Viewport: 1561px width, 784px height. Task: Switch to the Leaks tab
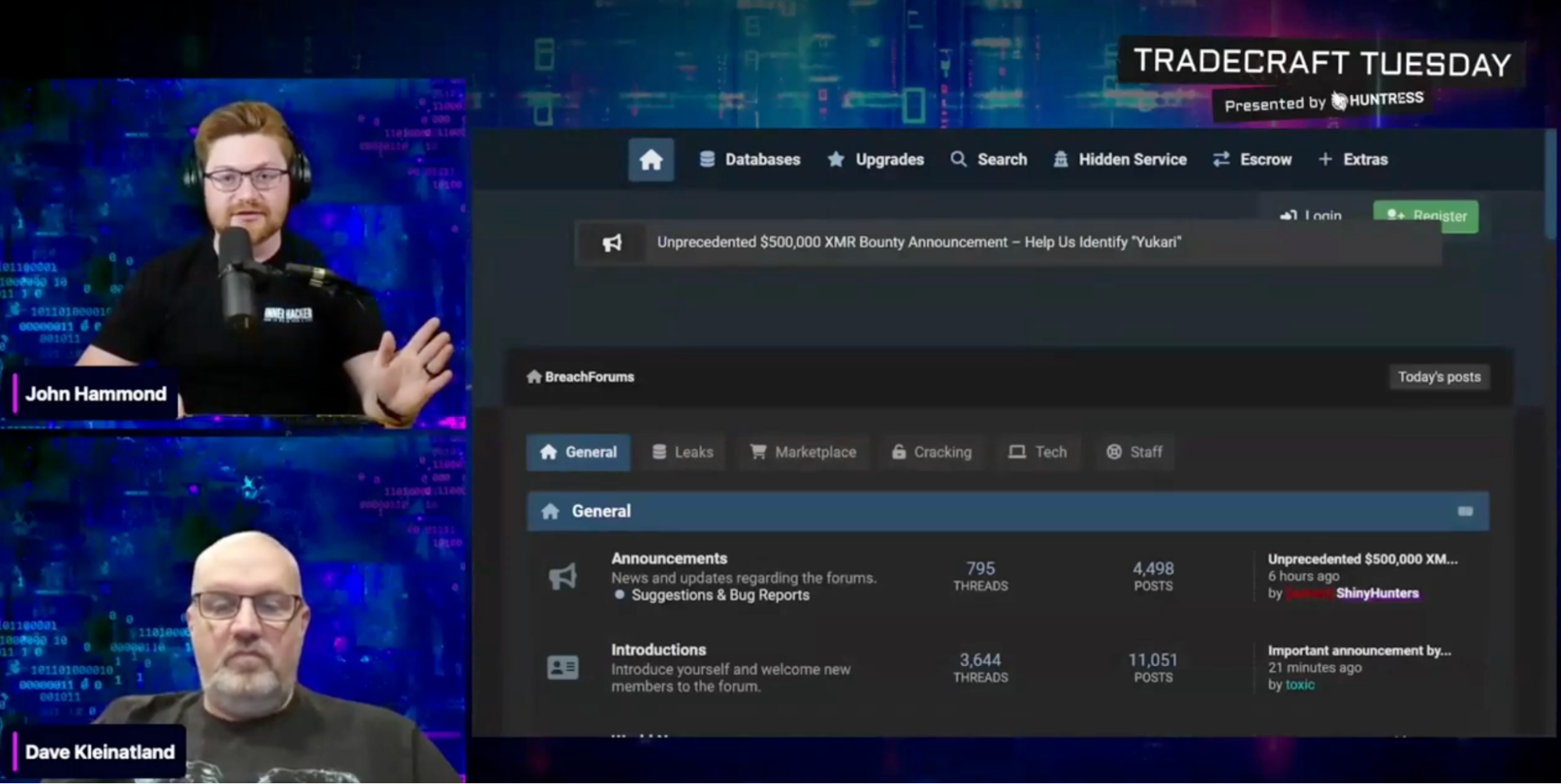point(682,453)
